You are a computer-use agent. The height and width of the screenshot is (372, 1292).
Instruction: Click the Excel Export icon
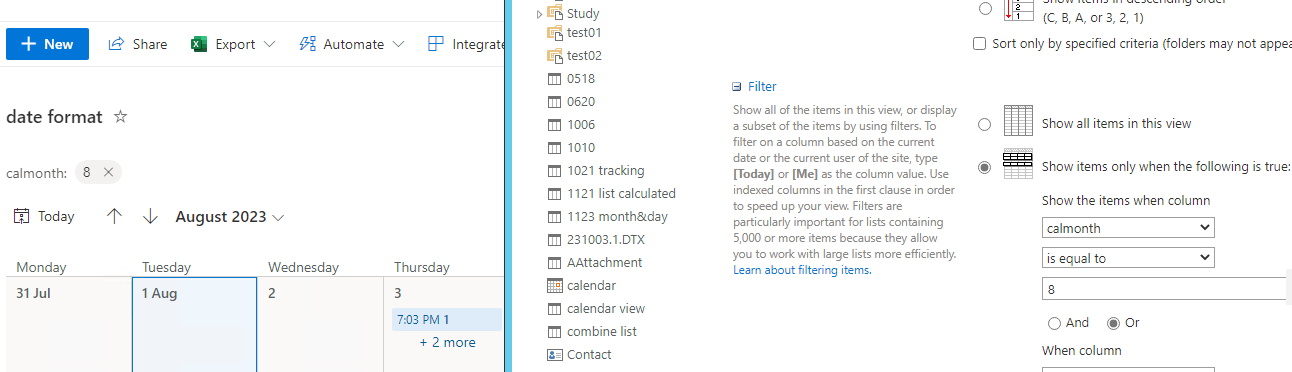tap(199, 44)
